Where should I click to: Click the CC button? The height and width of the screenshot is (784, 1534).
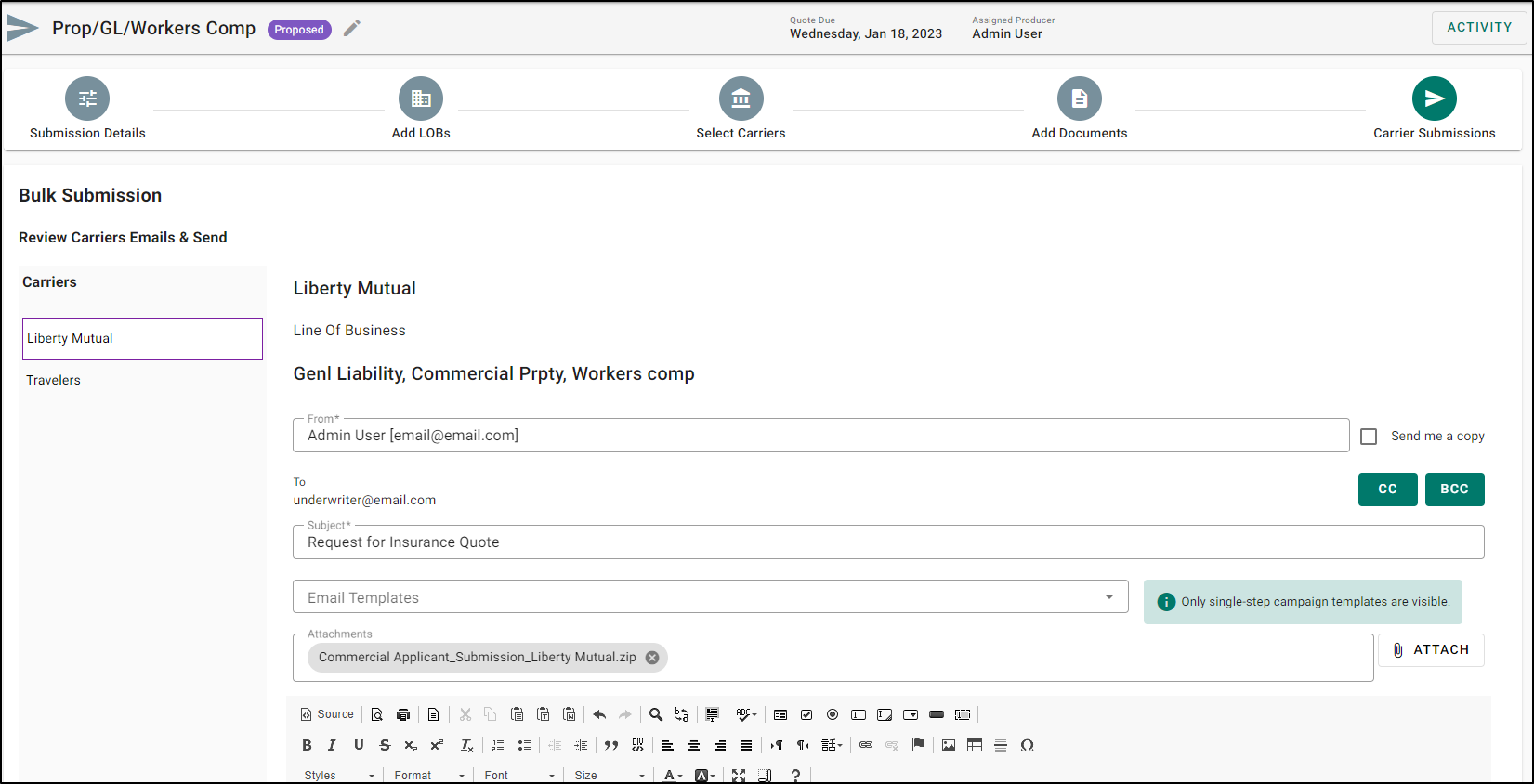pos(1388,490)
